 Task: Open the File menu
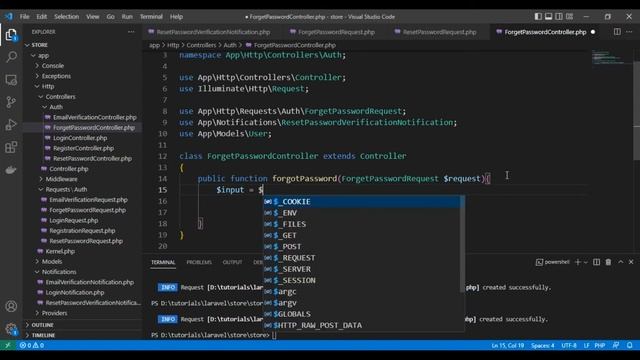[24, 17]
